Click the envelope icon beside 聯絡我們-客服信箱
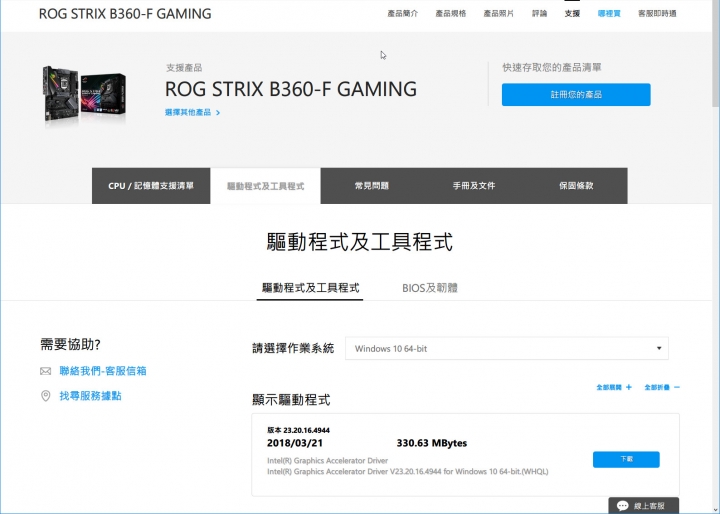 (45, 371)
